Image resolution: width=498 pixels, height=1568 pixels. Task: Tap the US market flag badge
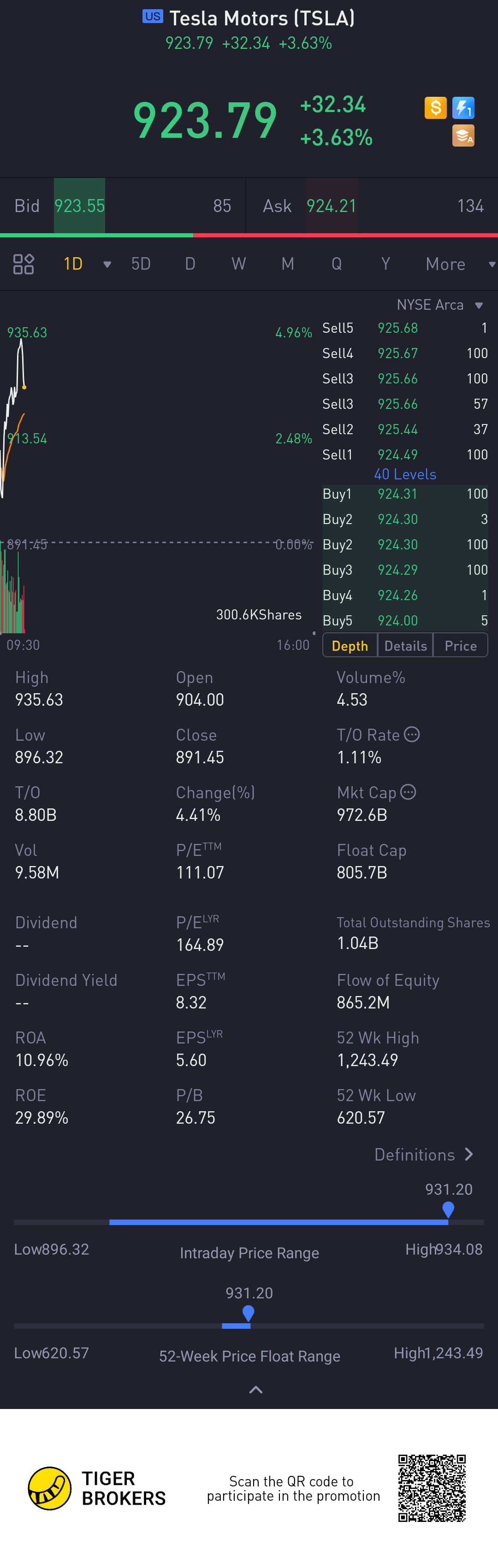pos(152,17)
